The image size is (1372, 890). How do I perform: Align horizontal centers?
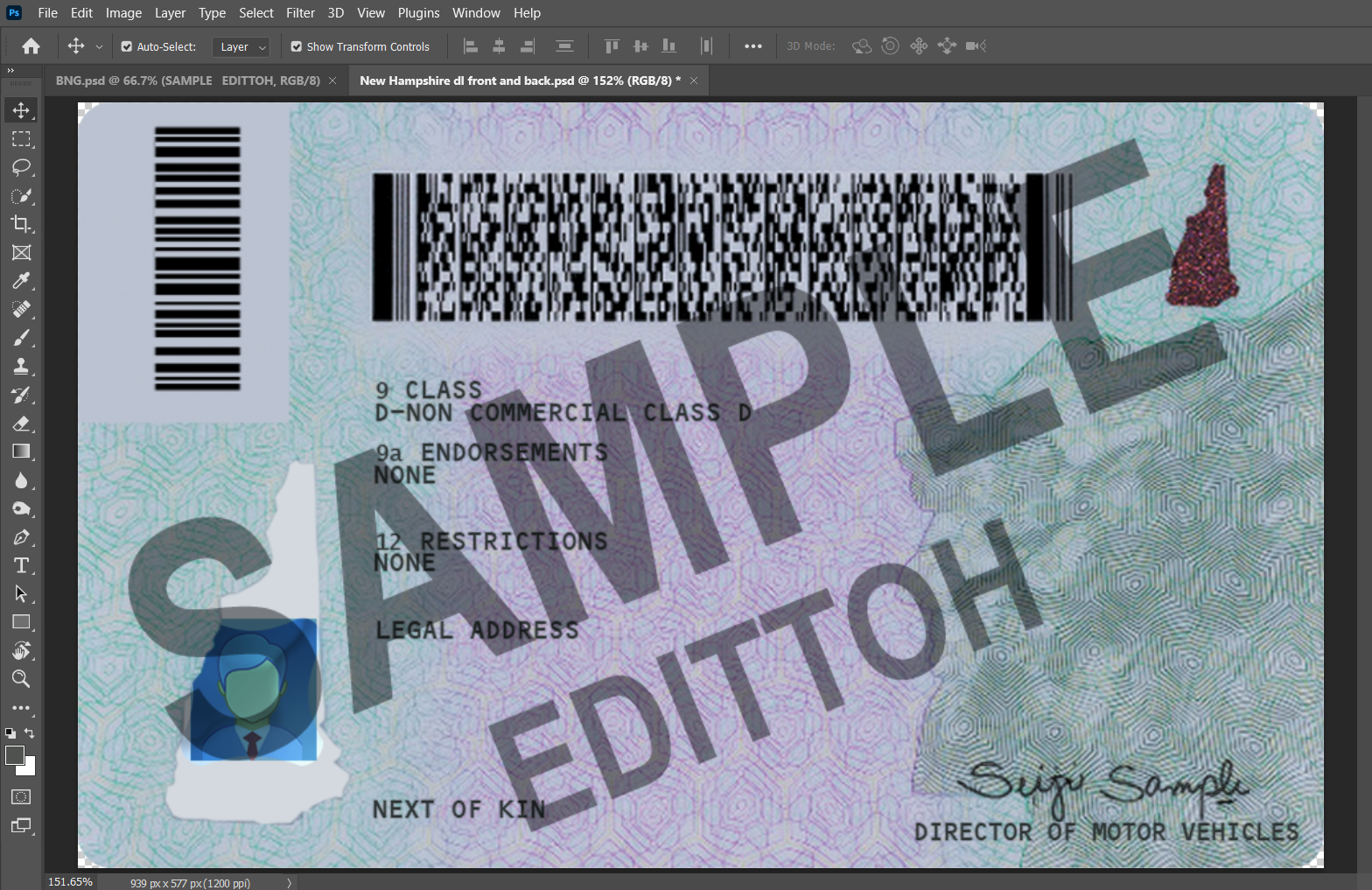click(x=499, y=46)
